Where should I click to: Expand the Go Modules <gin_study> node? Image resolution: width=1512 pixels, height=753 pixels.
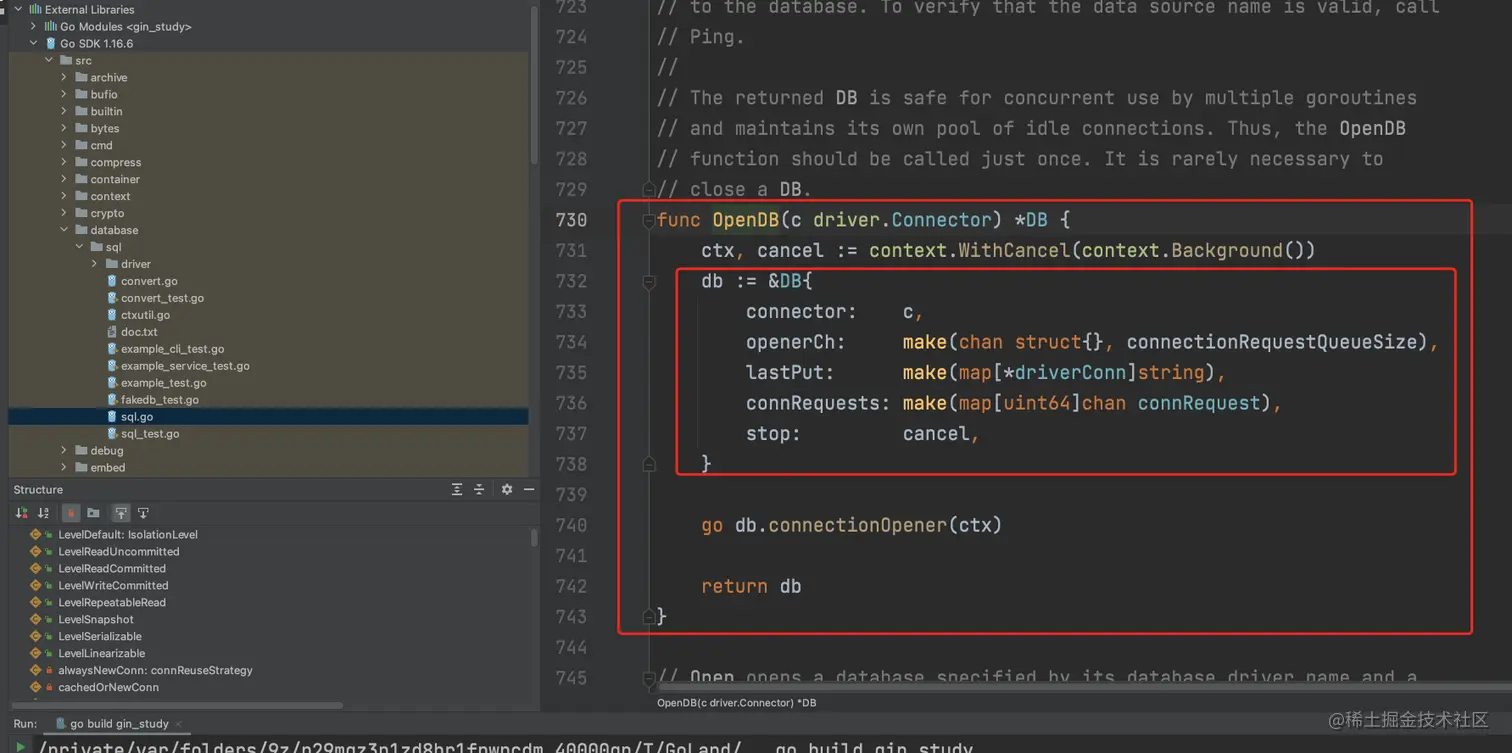(x=34, y=27)
